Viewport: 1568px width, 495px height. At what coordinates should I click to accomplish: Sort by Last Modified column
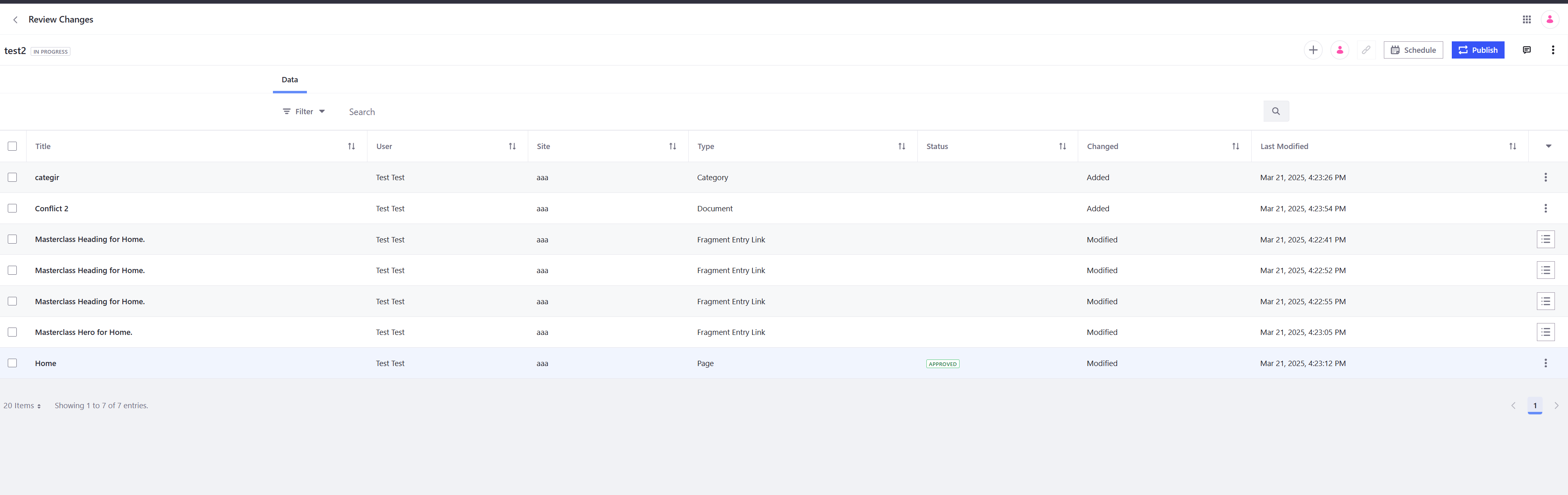[x=1512, y=146]
